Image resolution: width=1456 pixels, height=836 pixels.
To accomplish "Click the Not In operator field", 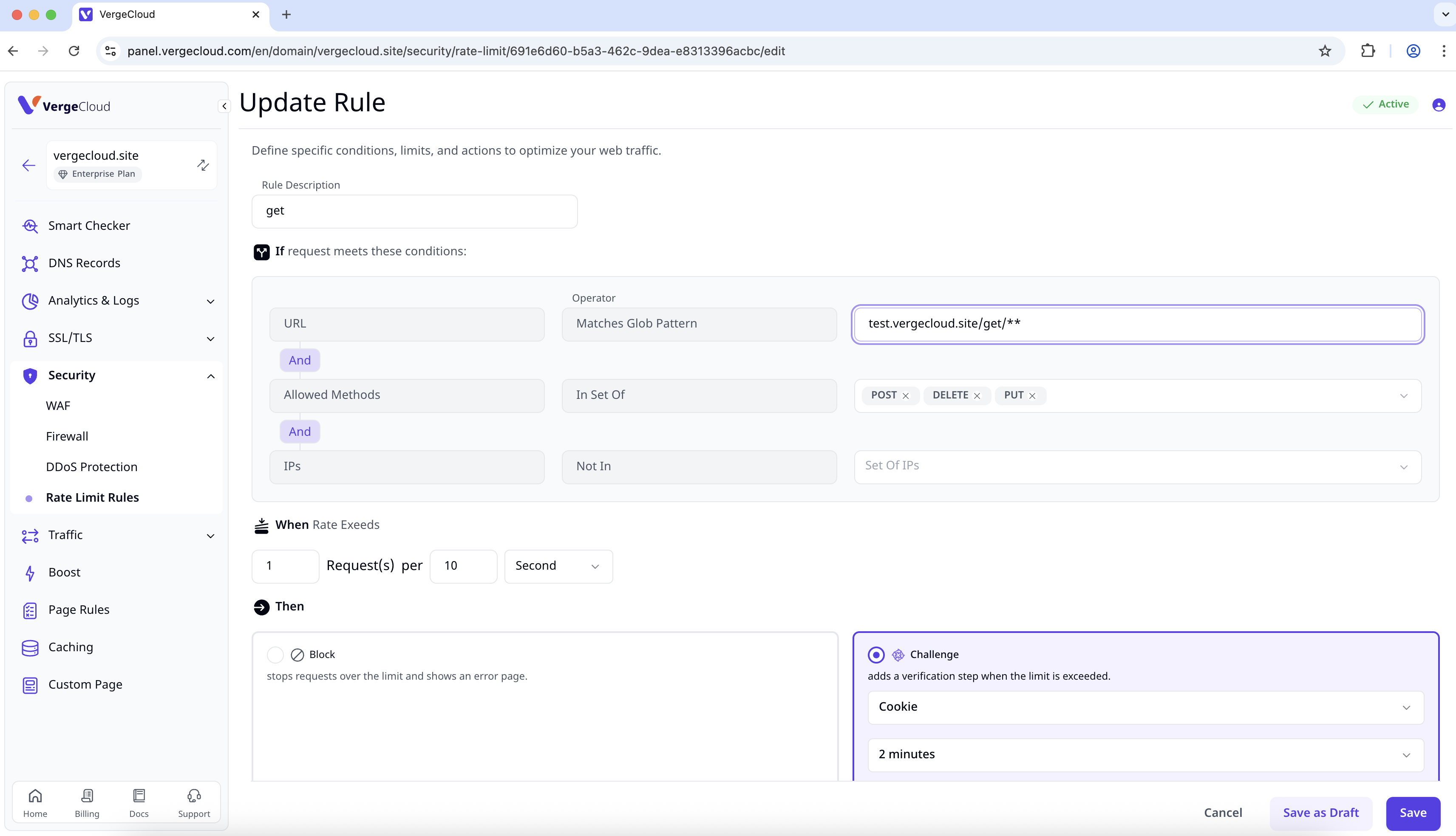I will coord(699,467).
